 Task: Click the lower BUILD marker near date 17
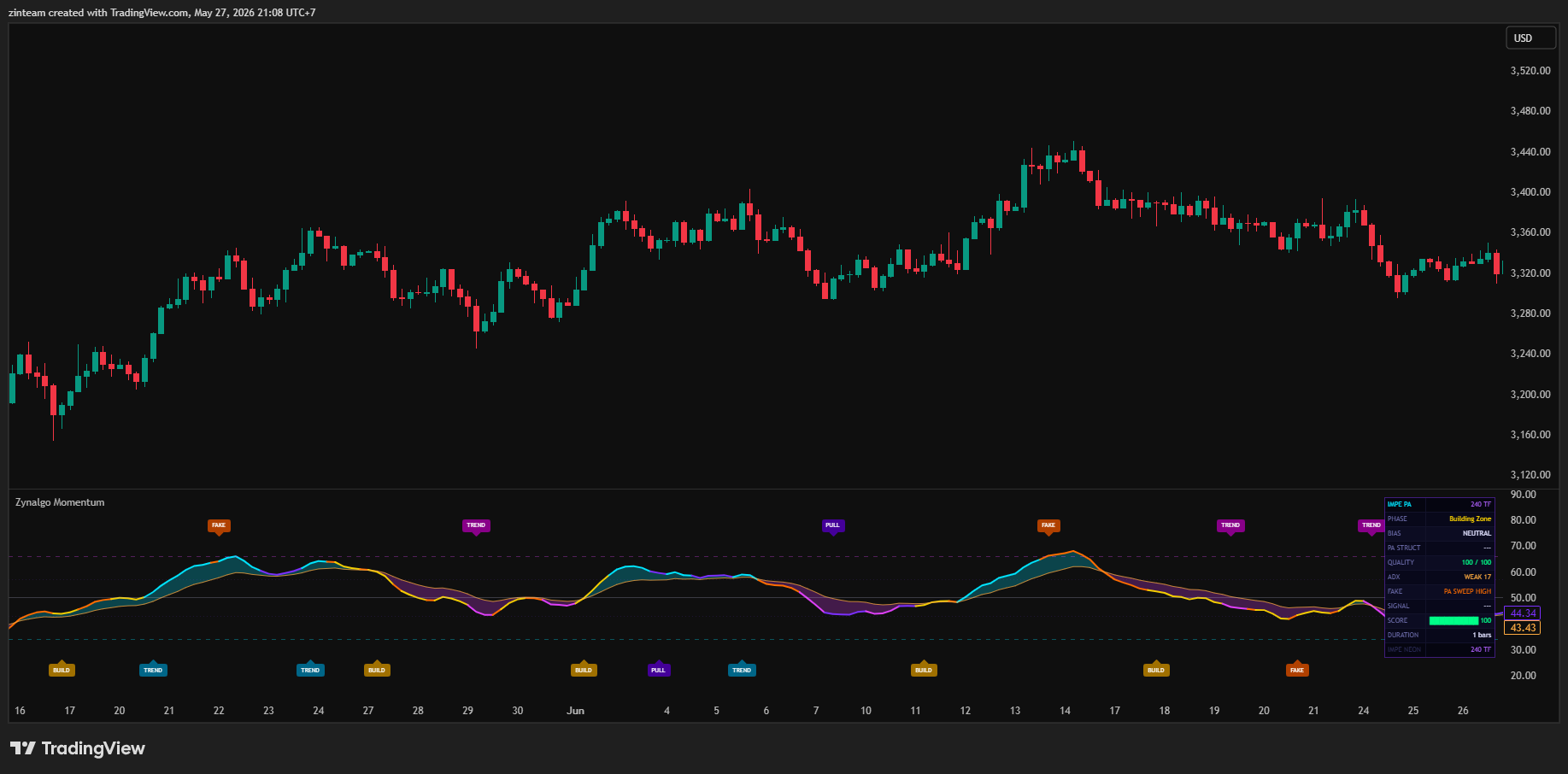62,670
